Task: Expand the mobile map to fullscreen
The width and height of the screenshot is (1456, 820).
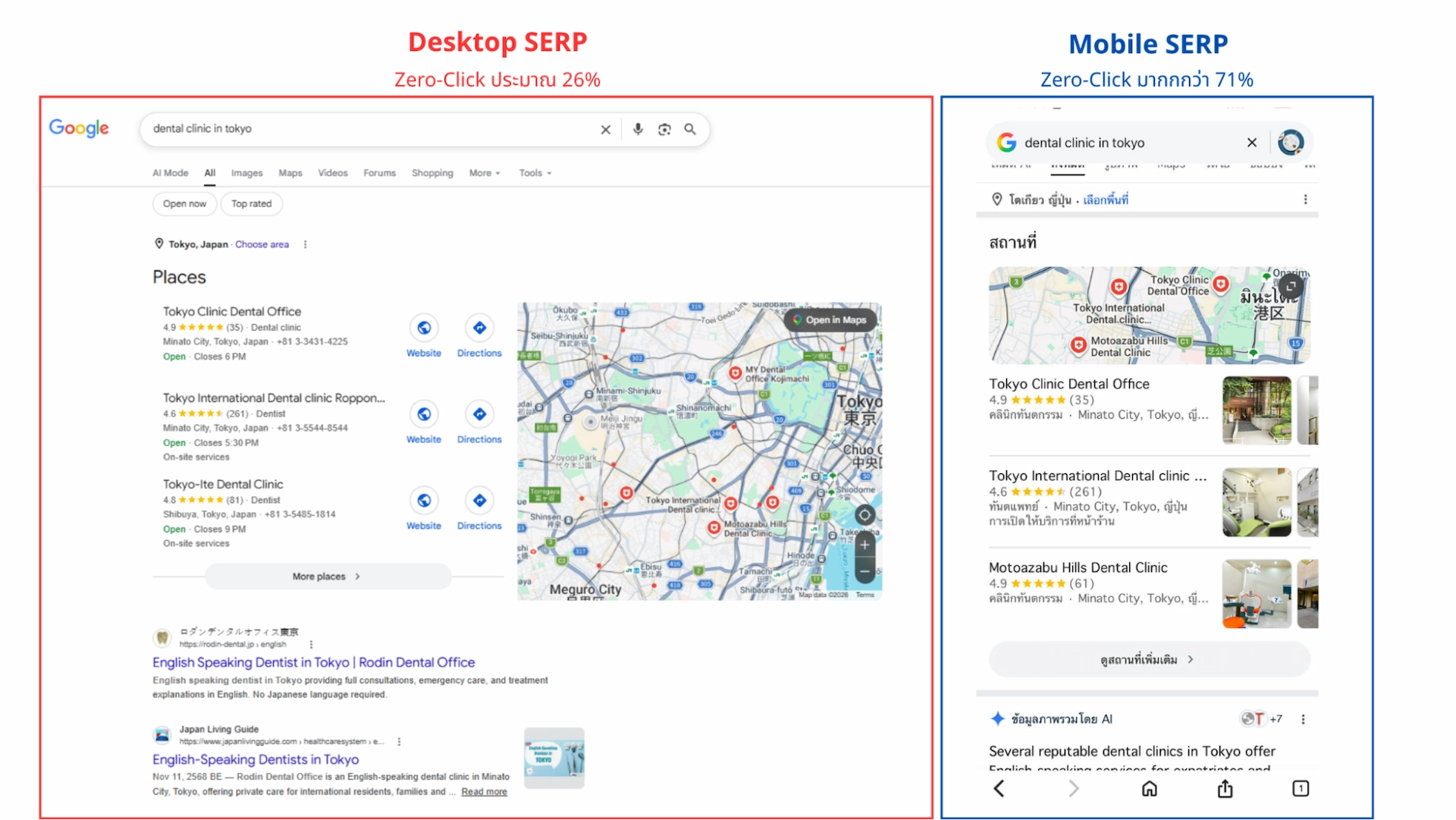Action: (x=1291, y=287)
